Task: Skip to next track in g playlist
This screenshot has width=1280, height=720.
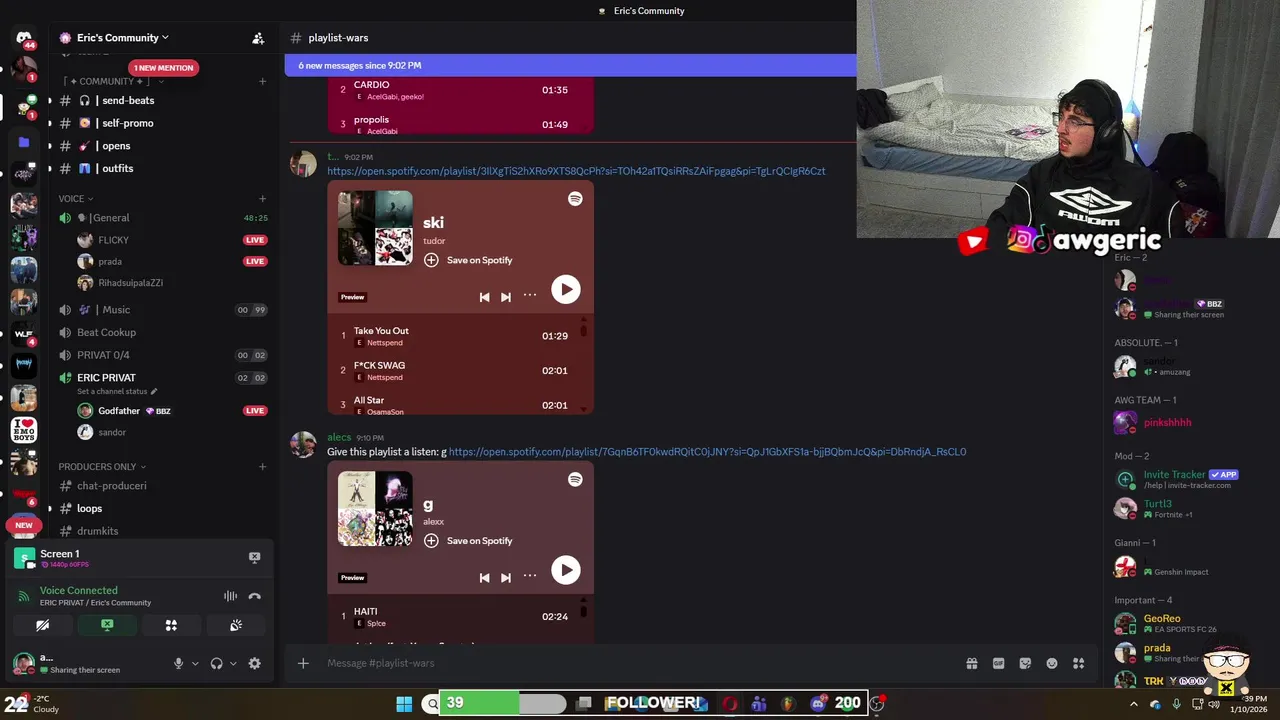Action: coord(506,578)
